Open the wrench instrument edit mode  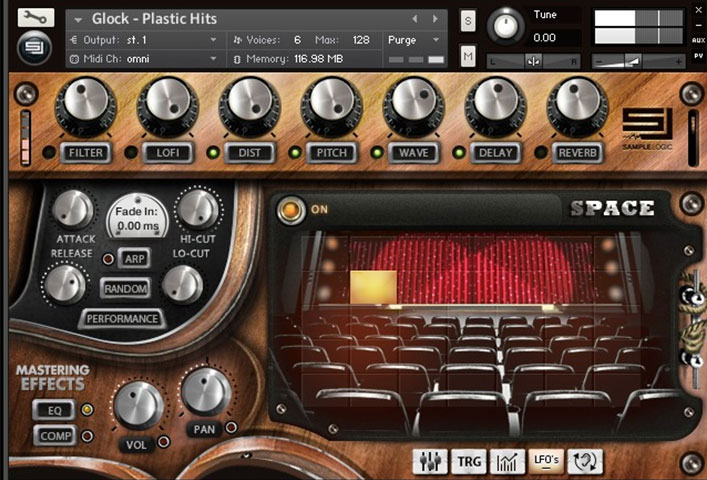[36, 18]
